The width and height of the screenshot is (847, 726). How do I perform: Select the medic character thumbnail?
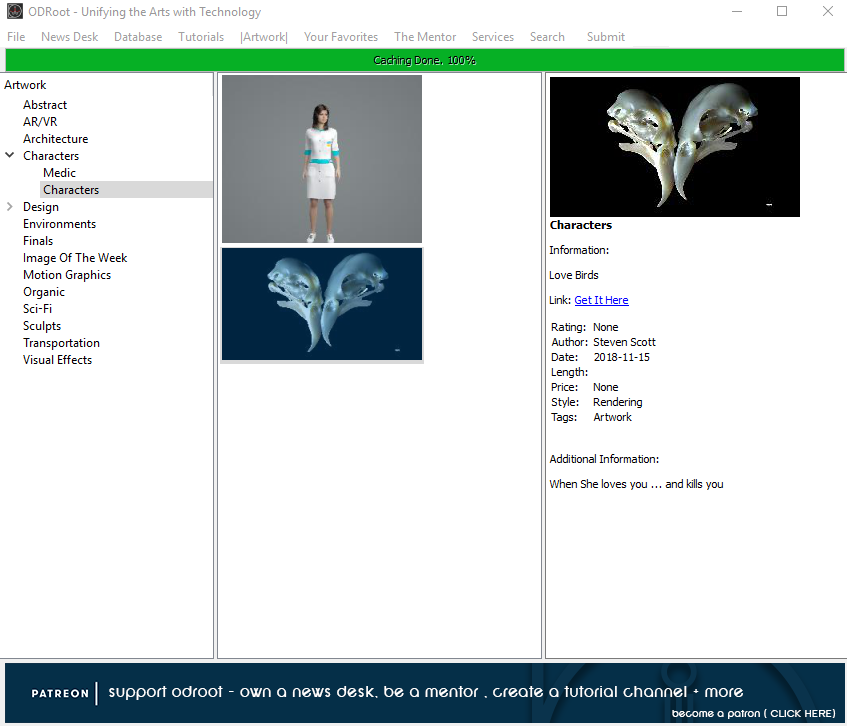322,159
